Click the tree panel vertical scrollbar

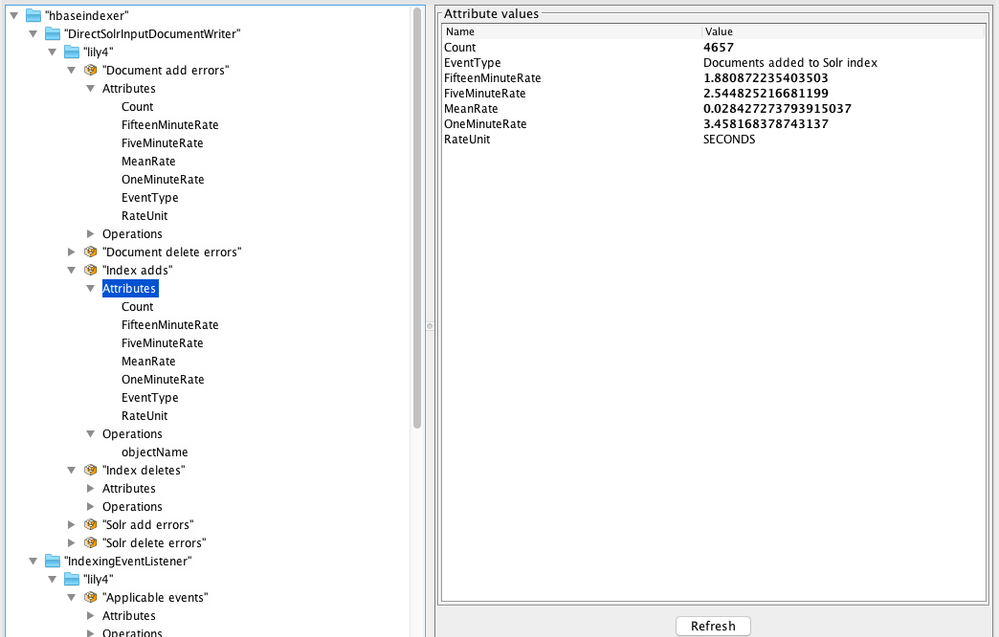pyautogui.click(x=417, y=218)
